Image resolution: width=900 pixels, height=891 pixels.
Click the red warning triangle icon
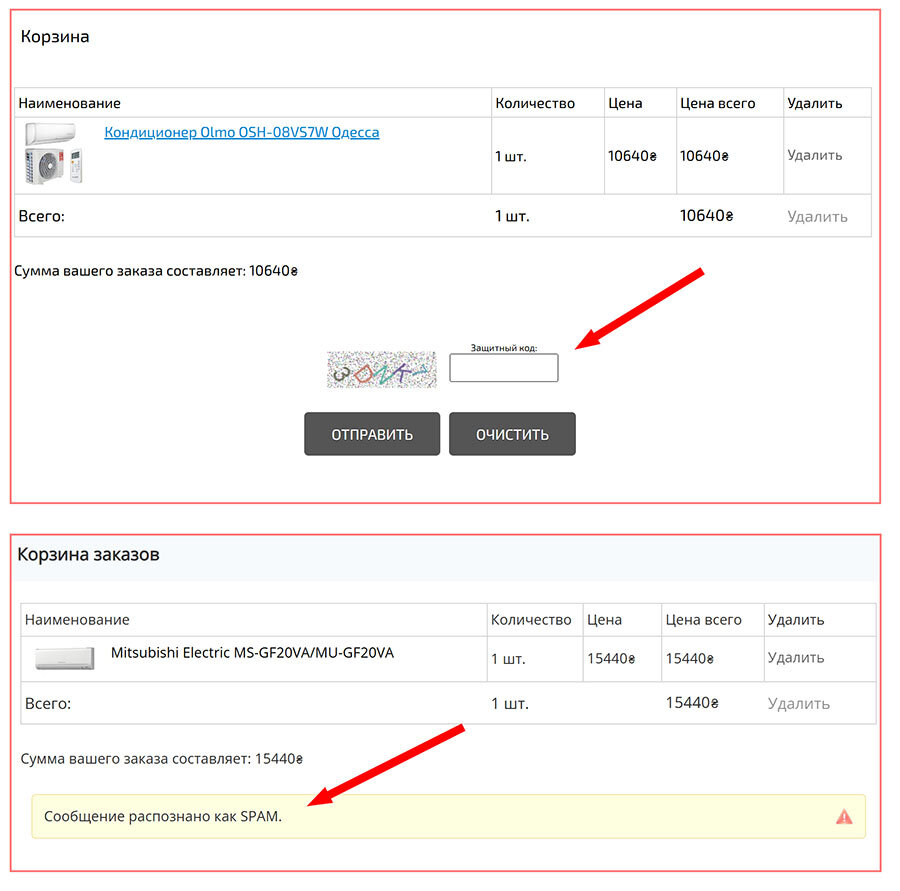pos(844,816)
